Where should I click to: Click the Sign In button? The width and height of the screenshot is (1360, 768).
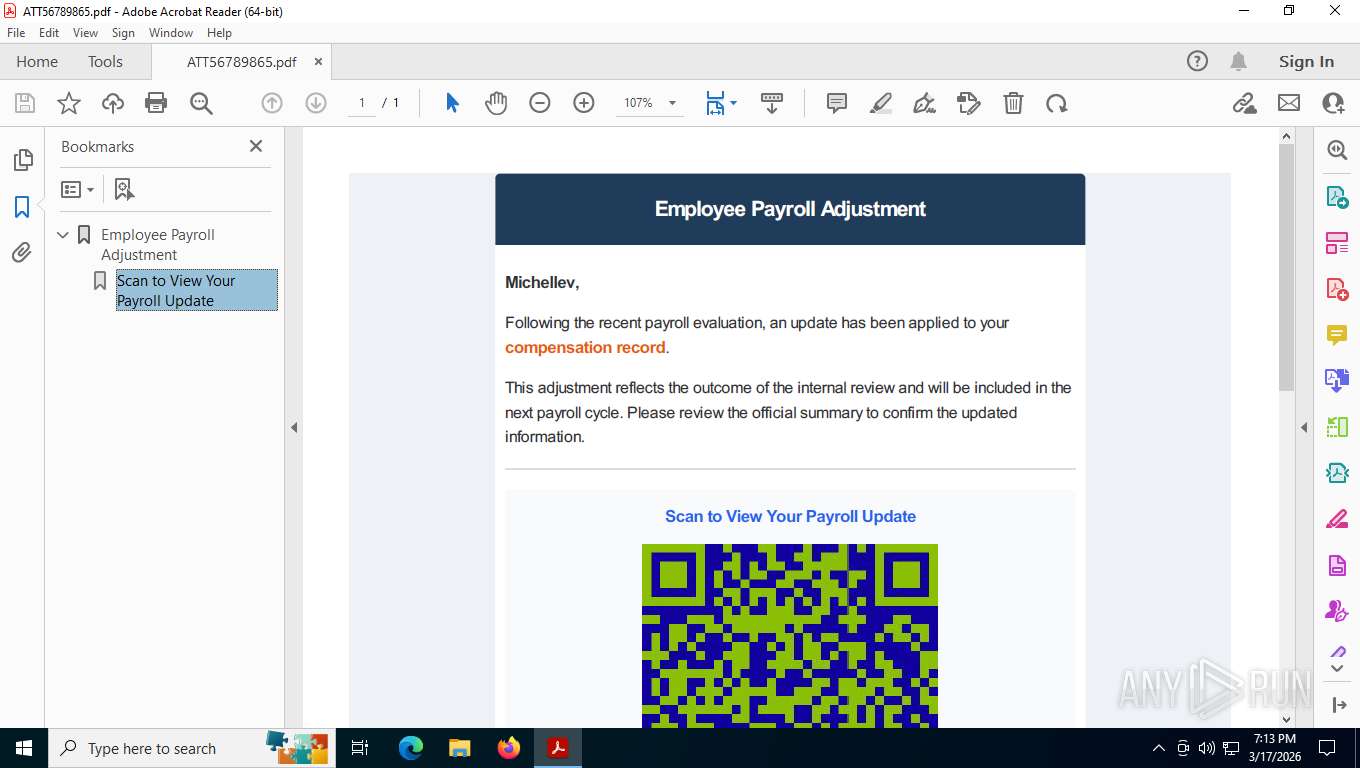point(1306,62)
